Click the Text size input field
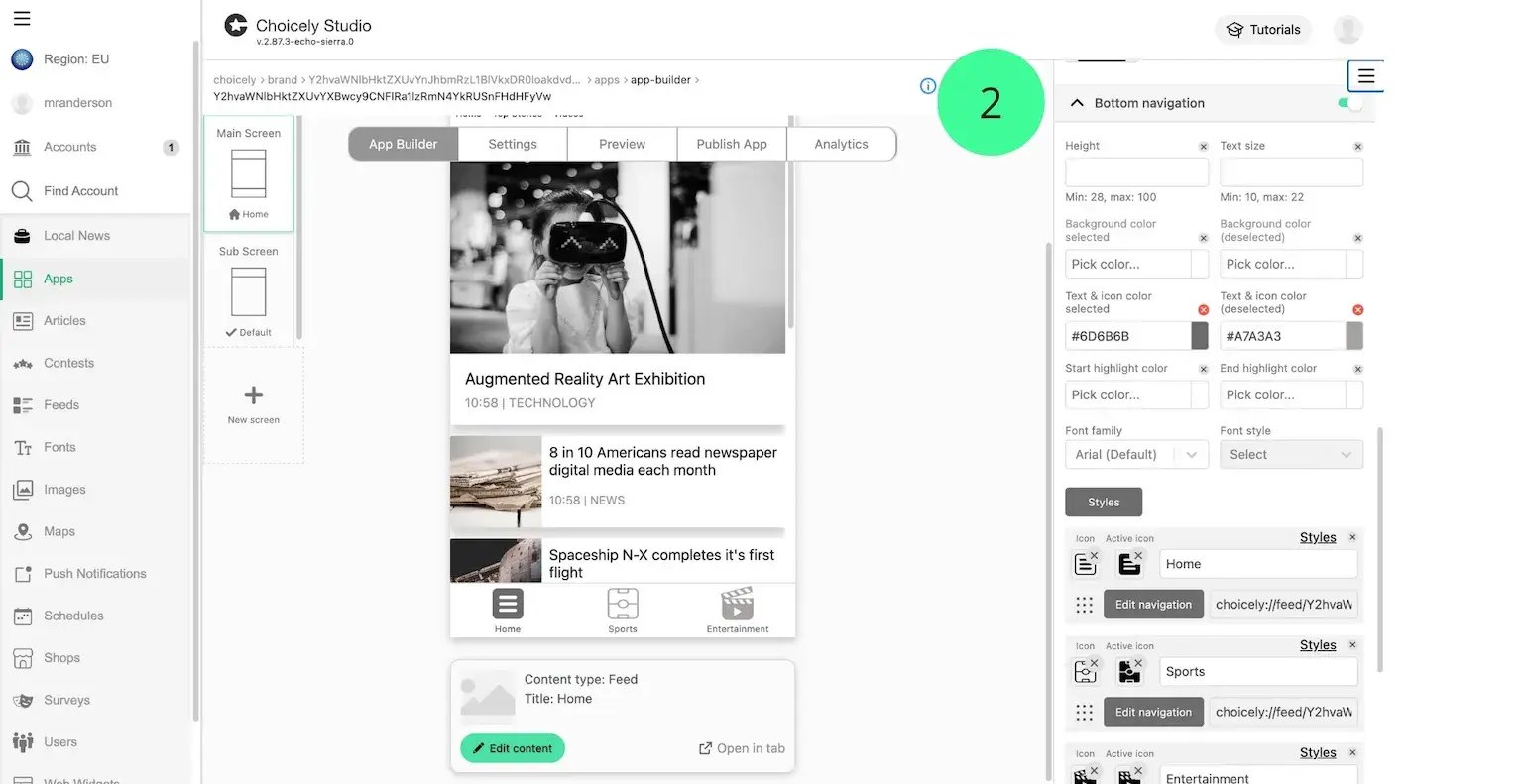1523x784 pixels. pyautogui.click(x=1291, y=172)
